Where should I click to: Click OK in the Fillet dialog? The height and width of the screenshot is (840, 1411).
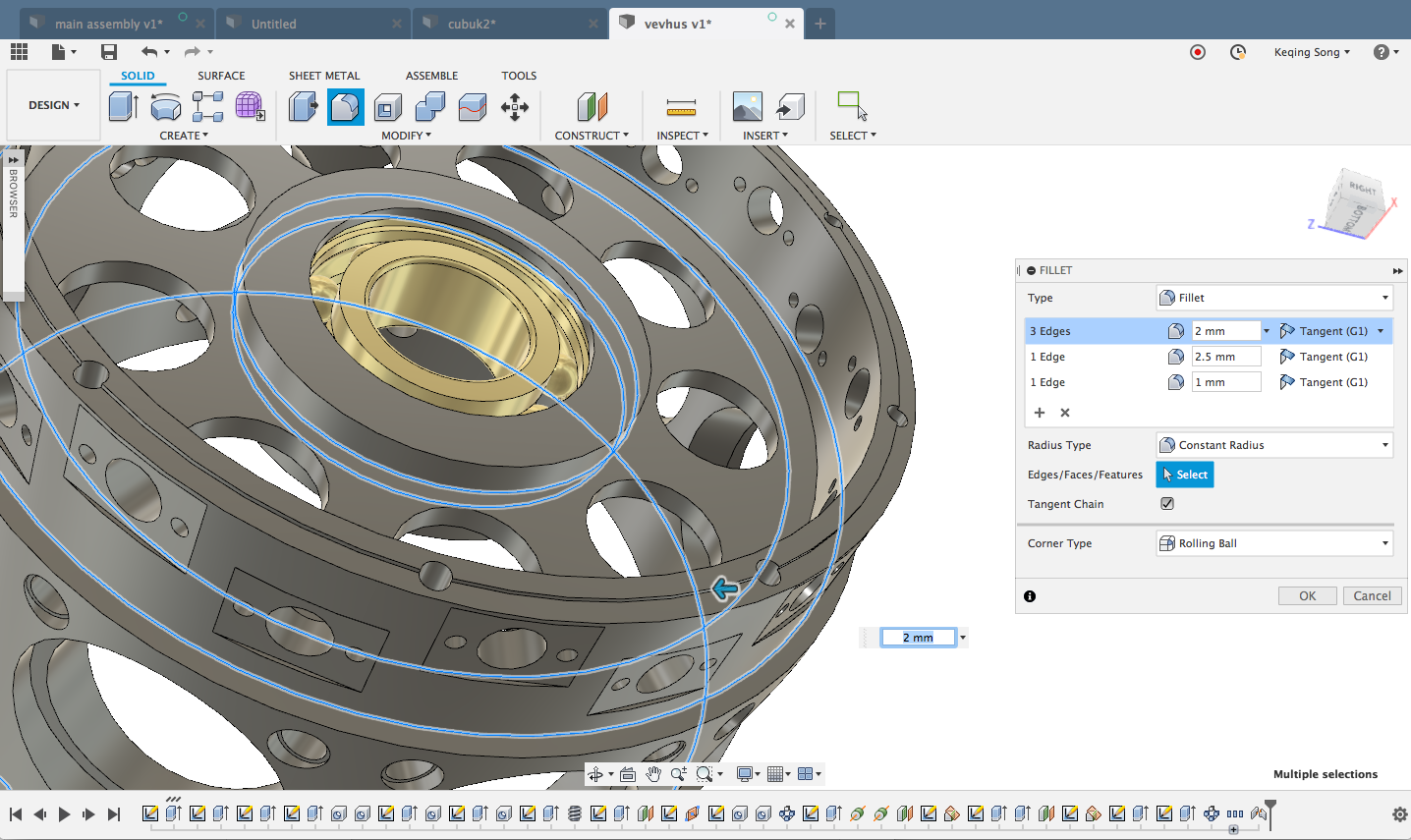(1307, 595)
